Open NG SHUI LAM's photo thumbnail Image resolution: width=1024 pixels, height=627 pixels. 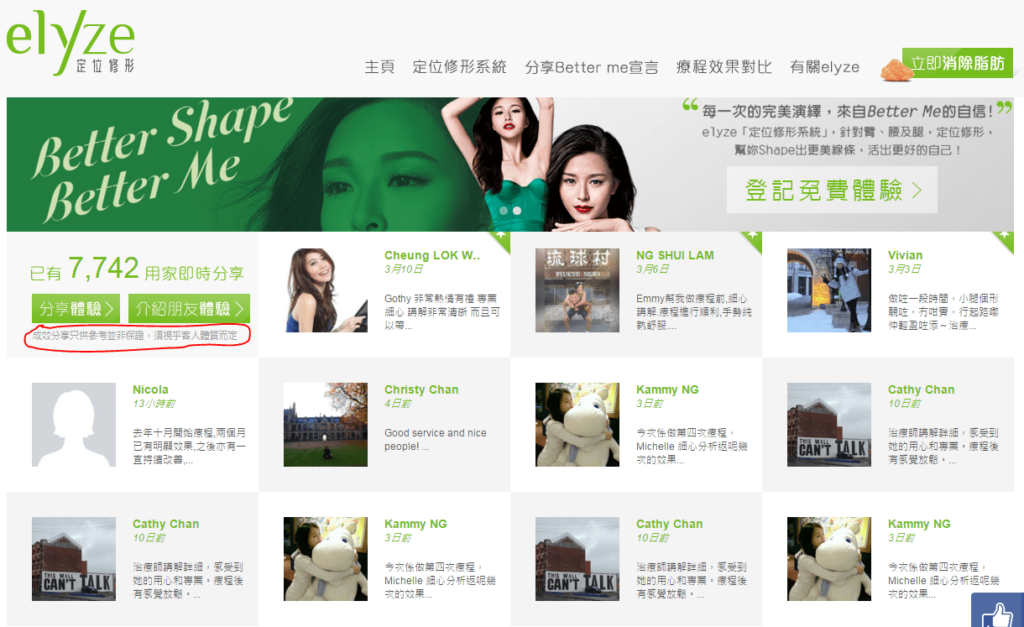[577, 290]
